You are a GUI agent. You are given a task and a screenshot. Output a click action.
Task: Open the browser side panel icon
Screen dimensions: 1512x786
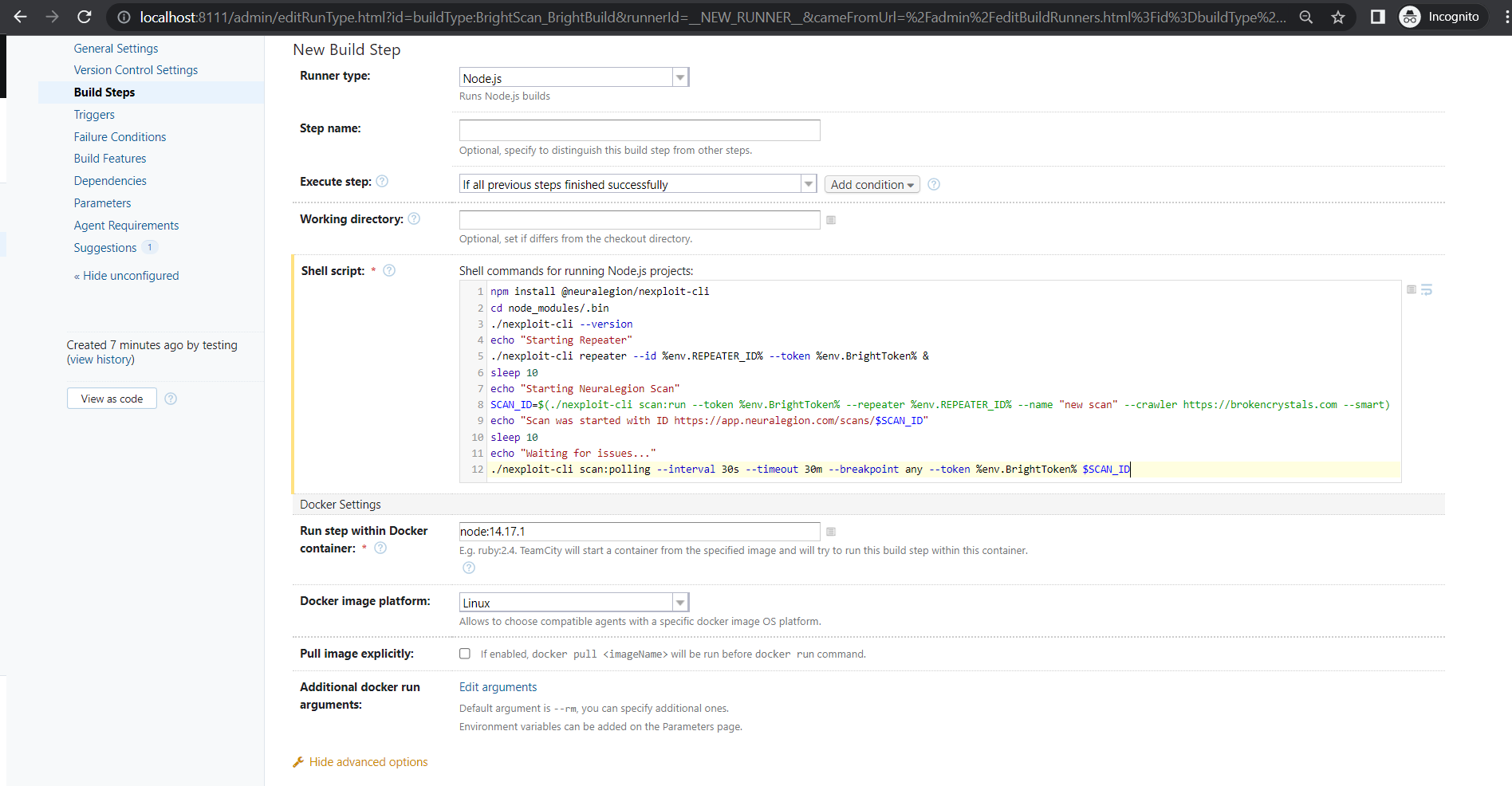point(1377,17)
